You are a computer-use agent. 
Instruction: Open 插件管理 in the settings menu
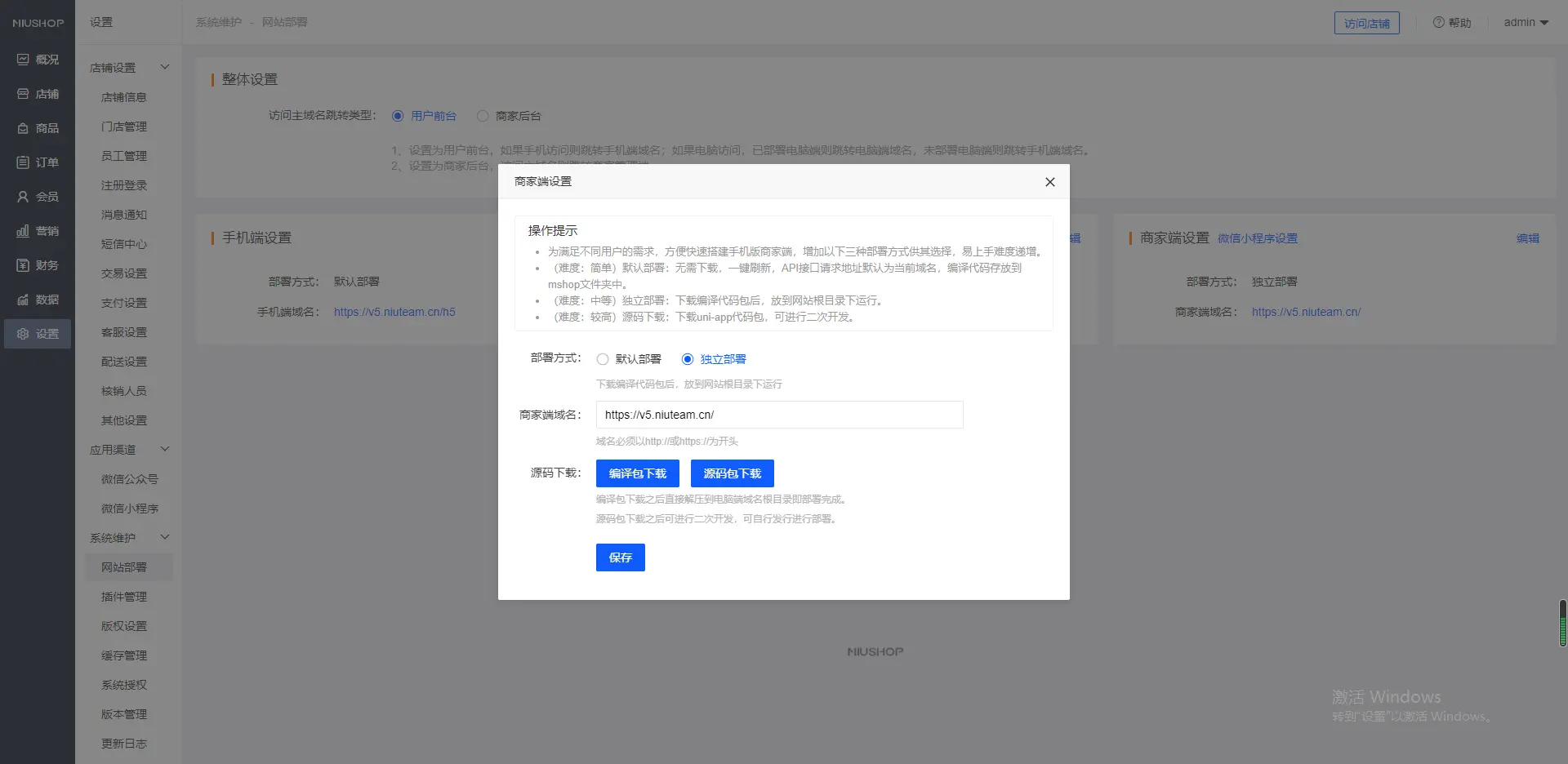tap(124, 597)
